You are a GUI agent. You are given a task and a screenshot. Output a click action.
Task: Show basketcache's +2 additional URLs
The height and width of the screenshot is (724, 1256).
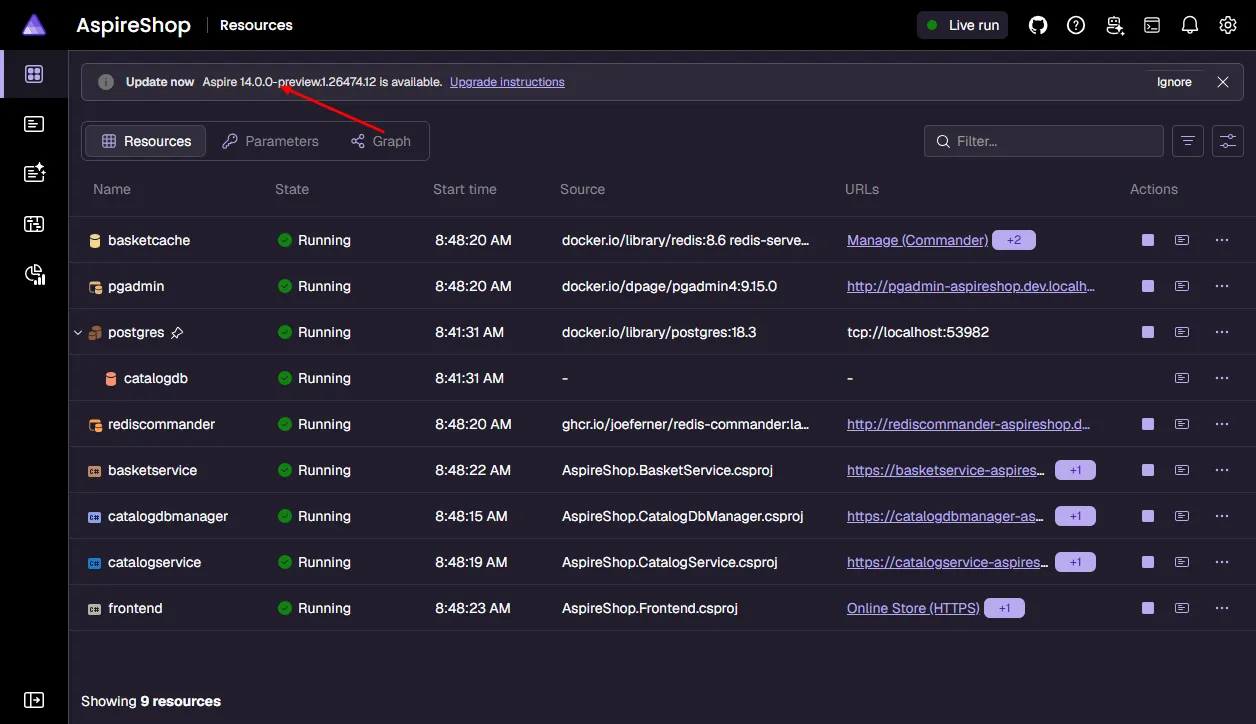click(1014, 240)
